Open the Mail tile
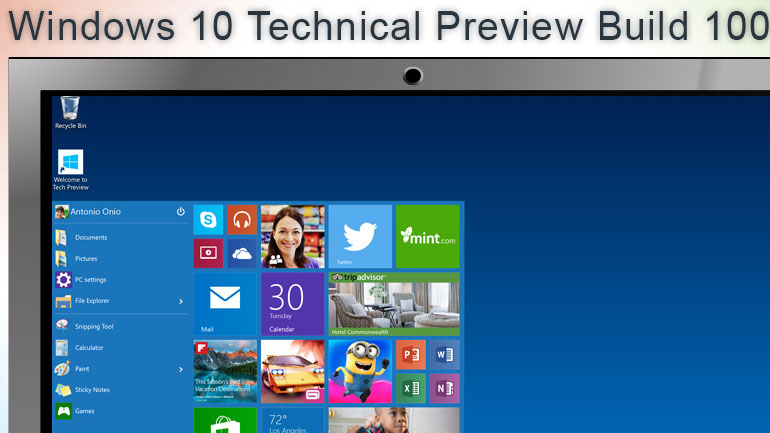Viewport: 770px width, 433px height. coord(225,304)
